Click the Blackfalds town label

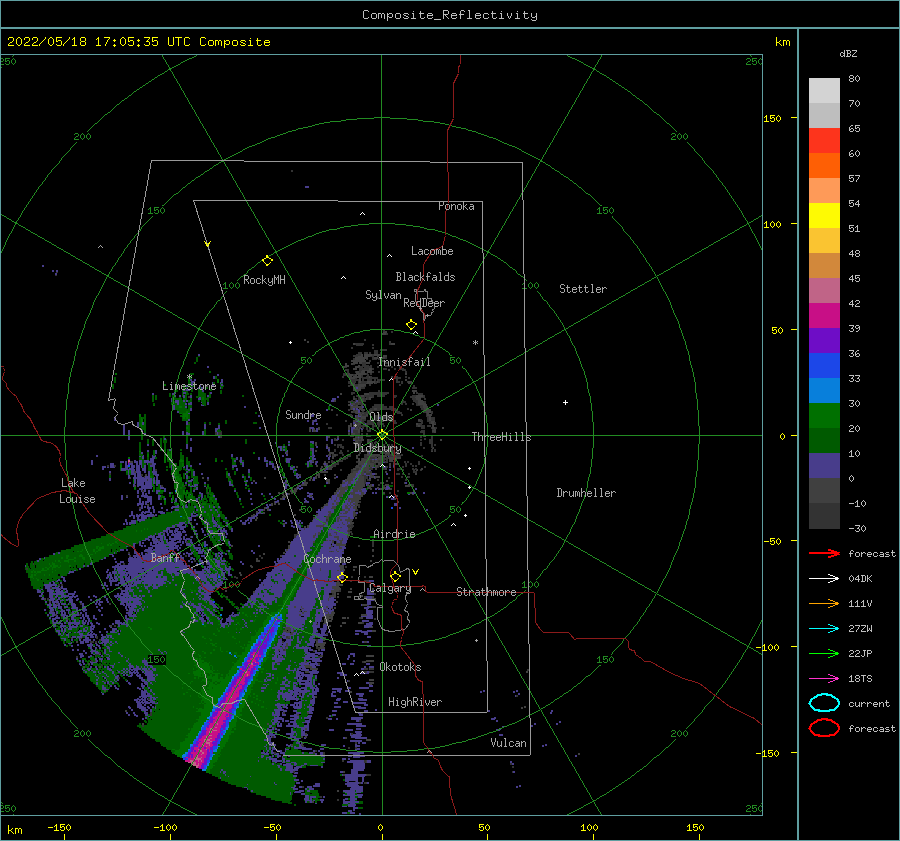click(x=425, y=277)
